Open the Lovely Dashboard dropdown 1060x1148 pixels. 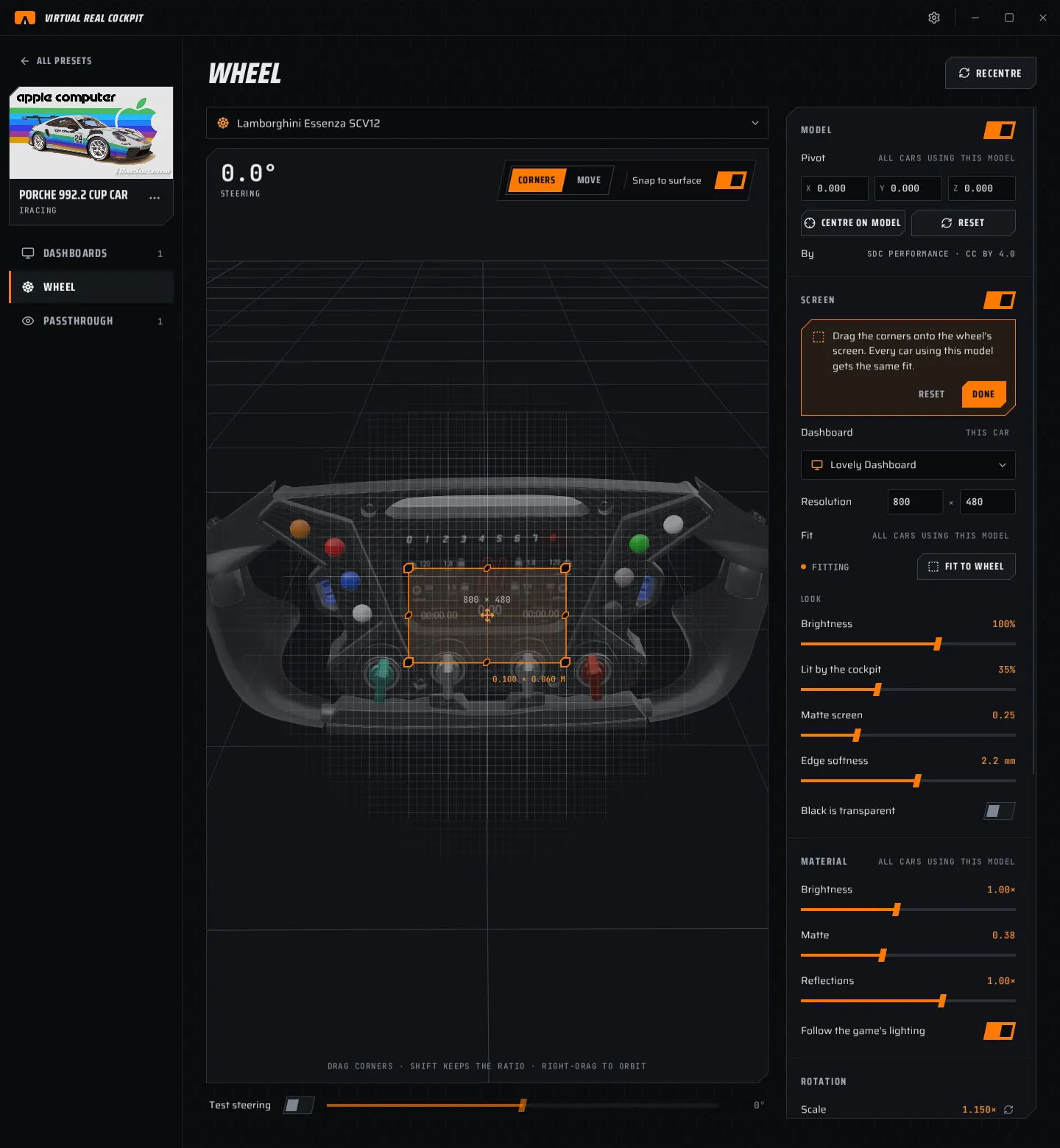(x=908, y=465)
